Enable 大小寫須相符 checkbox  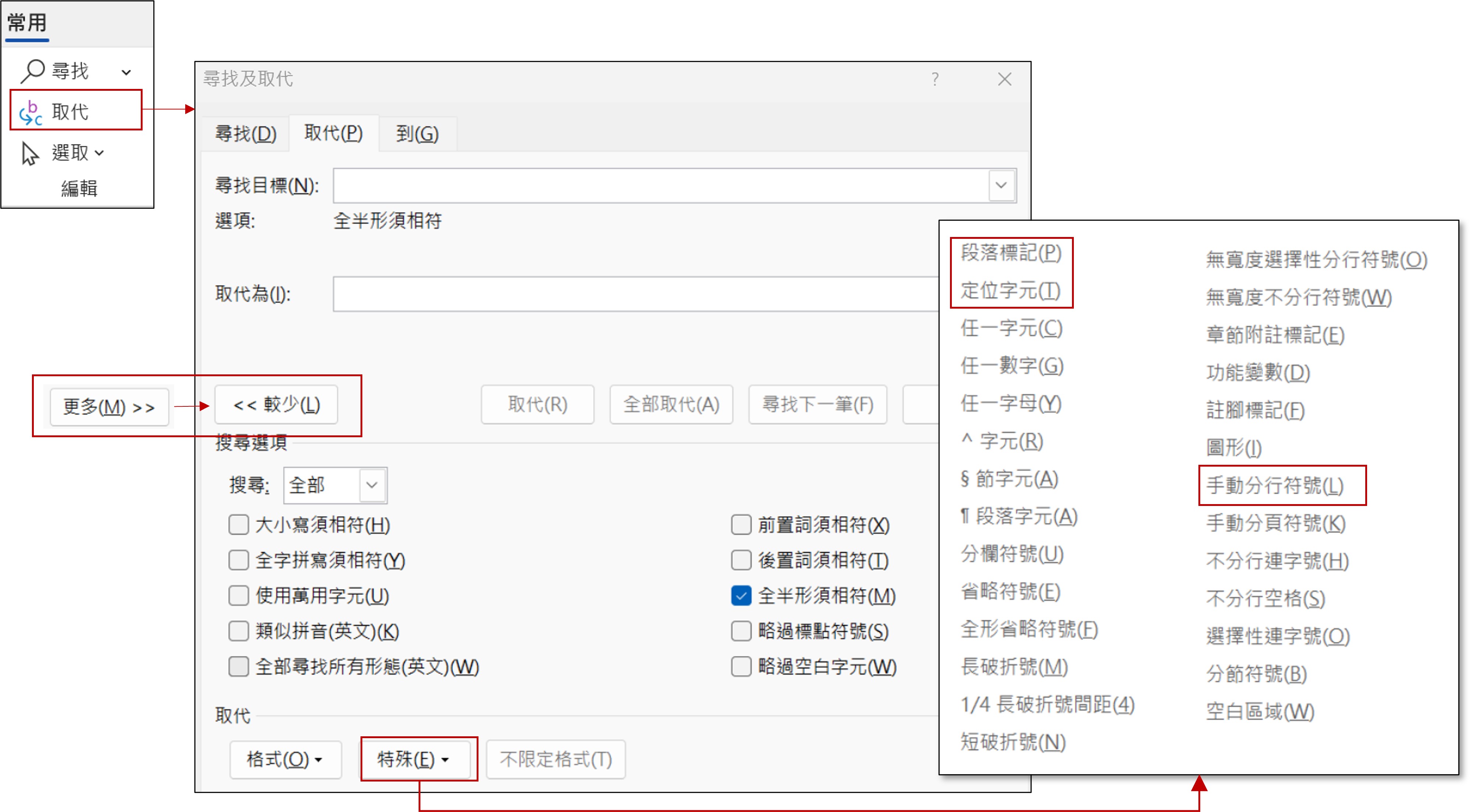pos(239,524)
